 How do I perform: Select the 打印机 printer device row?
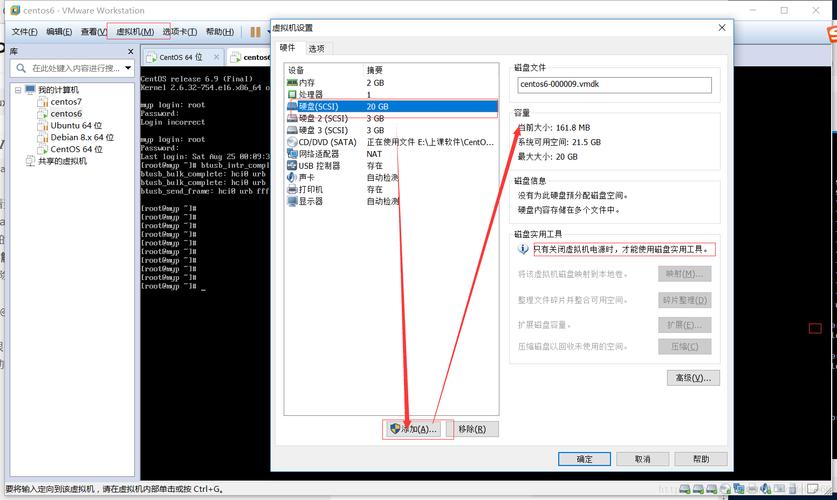(x=391, y=189)
